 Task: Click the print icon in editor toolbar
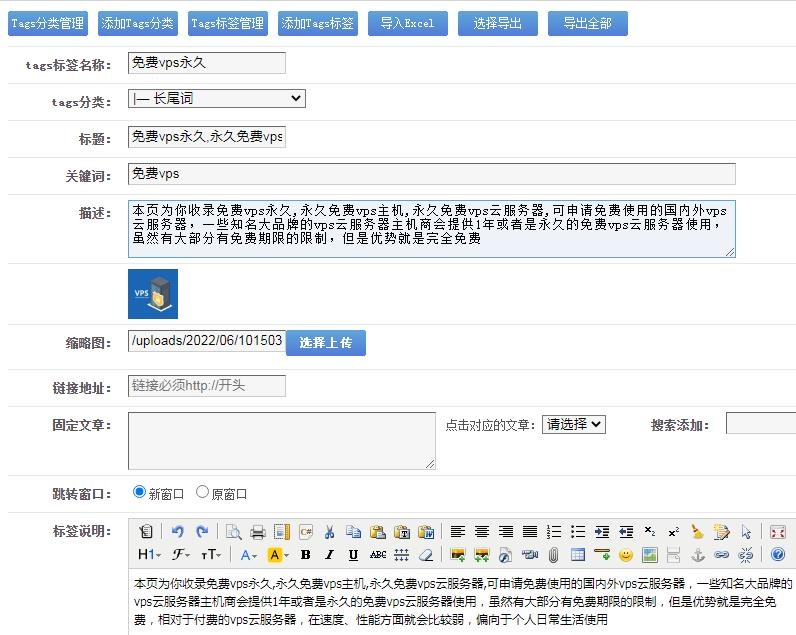click(x=258, y=532)
